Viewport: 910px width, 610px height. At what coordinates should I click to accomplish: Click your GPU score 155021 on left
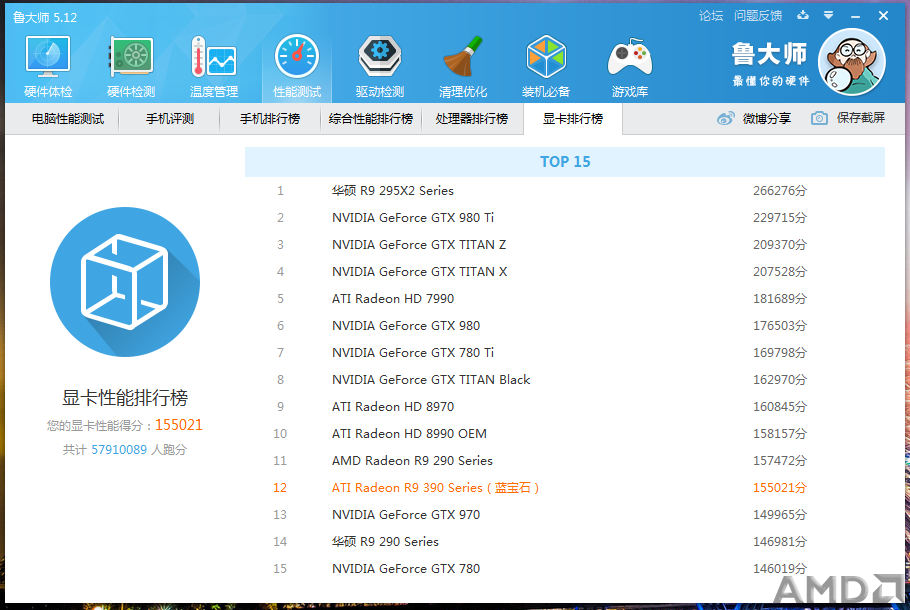[179, 425]
